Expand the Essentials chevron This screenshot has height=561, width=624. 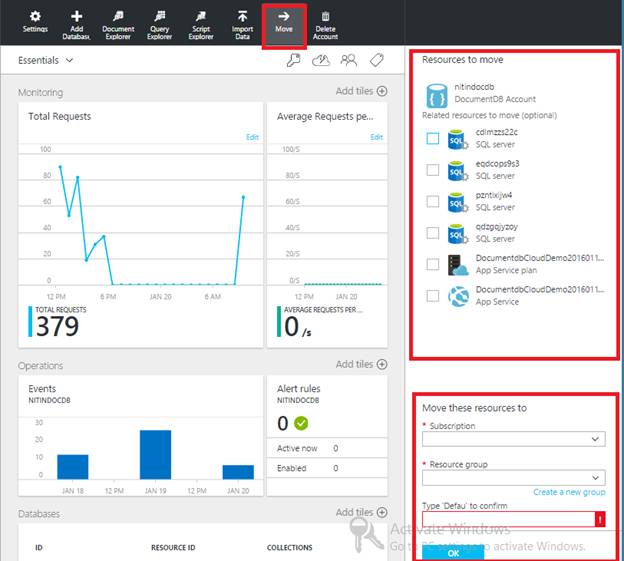pyautogui.click(x=69, y=60)
